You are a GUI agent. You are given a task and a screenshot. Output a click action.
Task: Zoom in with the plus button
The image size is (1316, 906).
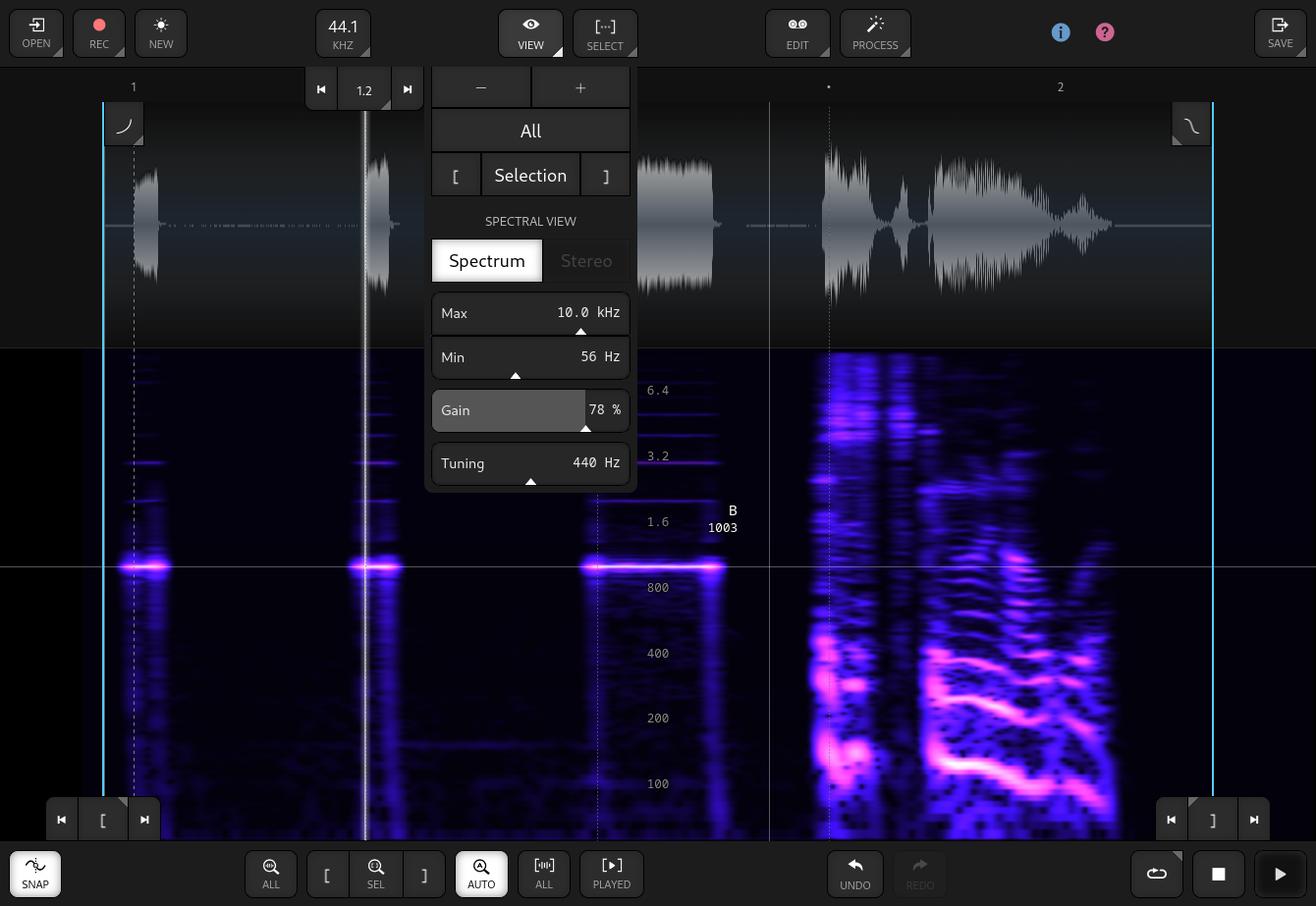click(x=580, y=87)
